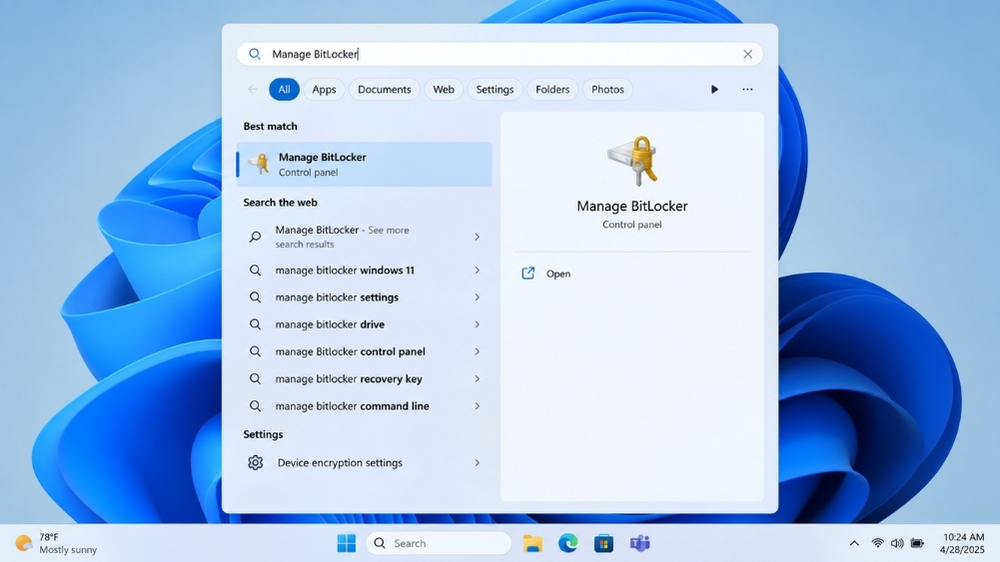The width and height of the screenshot is (1000, 562).
Task: Select 'manage bitlocker drive' suggestion
Action: (x=364, y=325)
